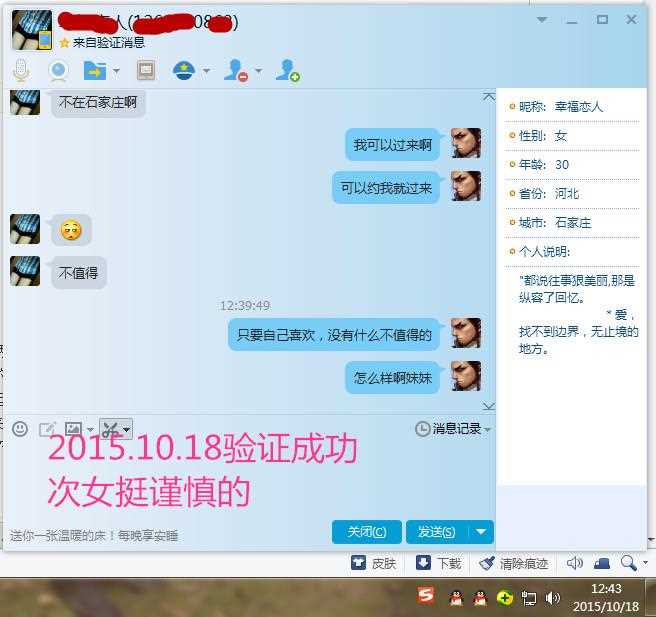Click the contact avatar beside 不值得
The image size is (656, 617).
tap(25, 271)
